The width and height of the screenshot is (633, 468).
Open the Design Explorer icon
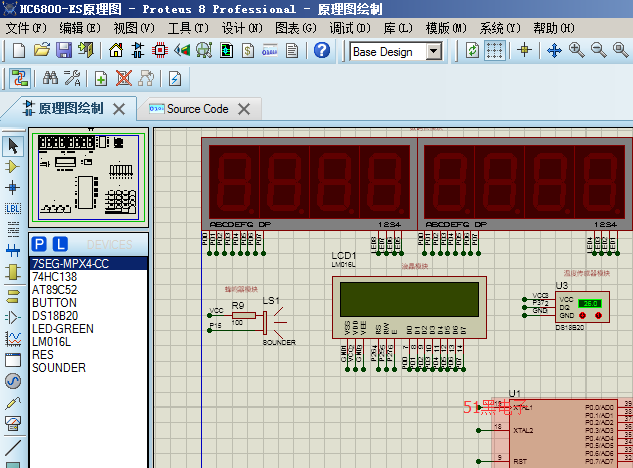click(226, 50)
